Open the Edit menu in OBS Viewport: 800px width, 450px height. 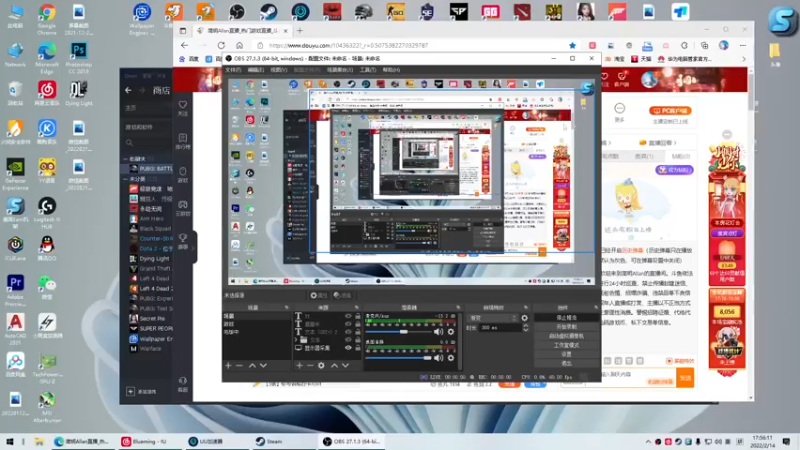pyautogui.click(x=256, y=70)
